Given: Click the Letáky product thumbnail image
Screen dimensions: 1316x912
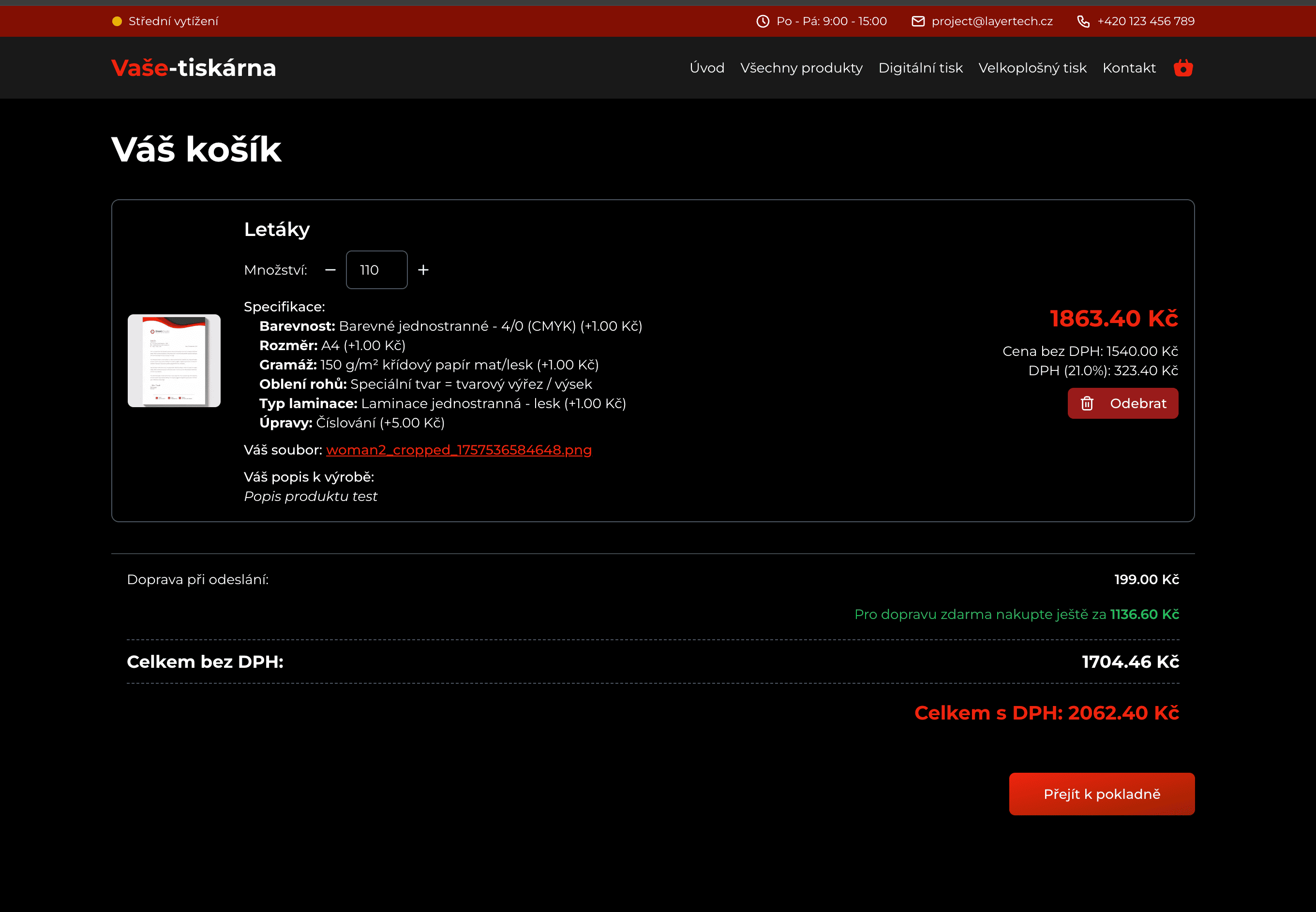Looking at the screenshot, I should tap(174, 361).
